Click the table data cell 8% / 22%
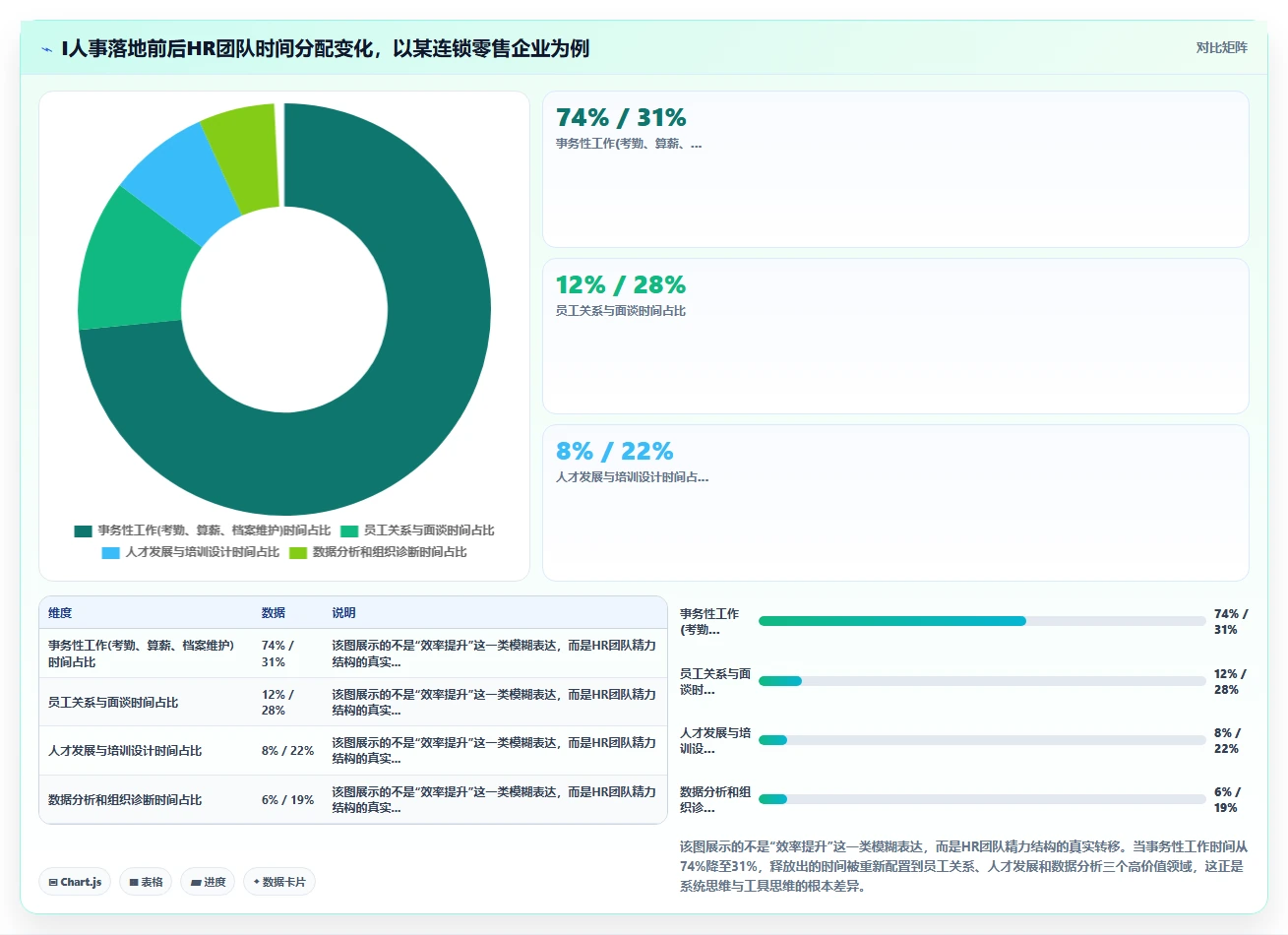 coord(287,751)
